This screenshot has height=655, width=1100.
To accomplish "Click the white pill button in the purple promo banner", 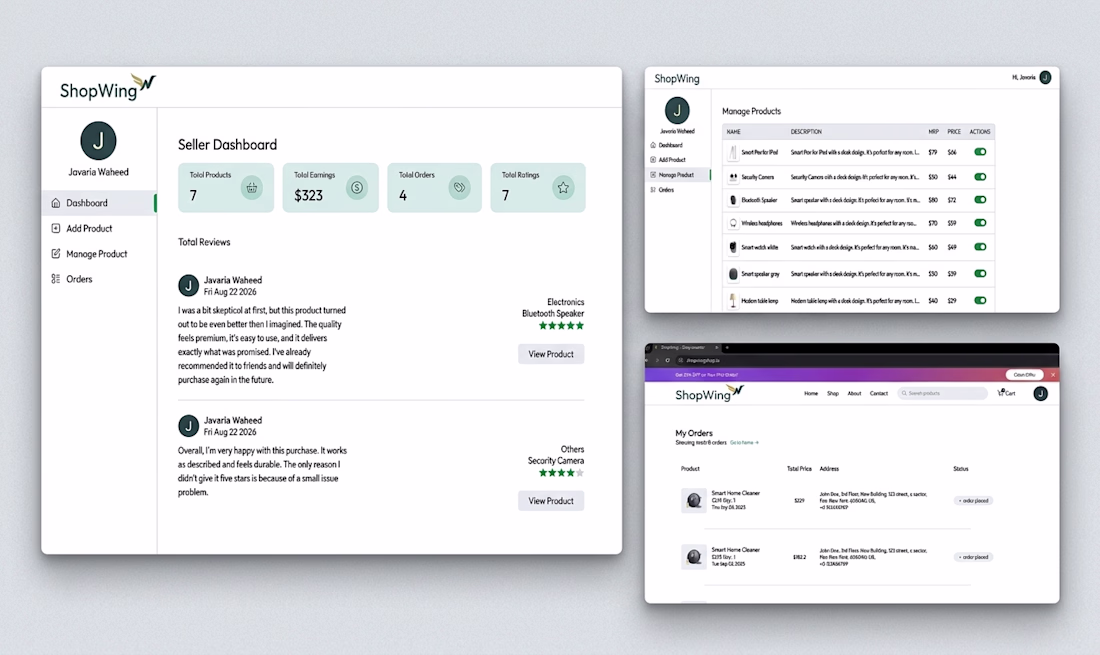I will click(x=1024, y=375).
